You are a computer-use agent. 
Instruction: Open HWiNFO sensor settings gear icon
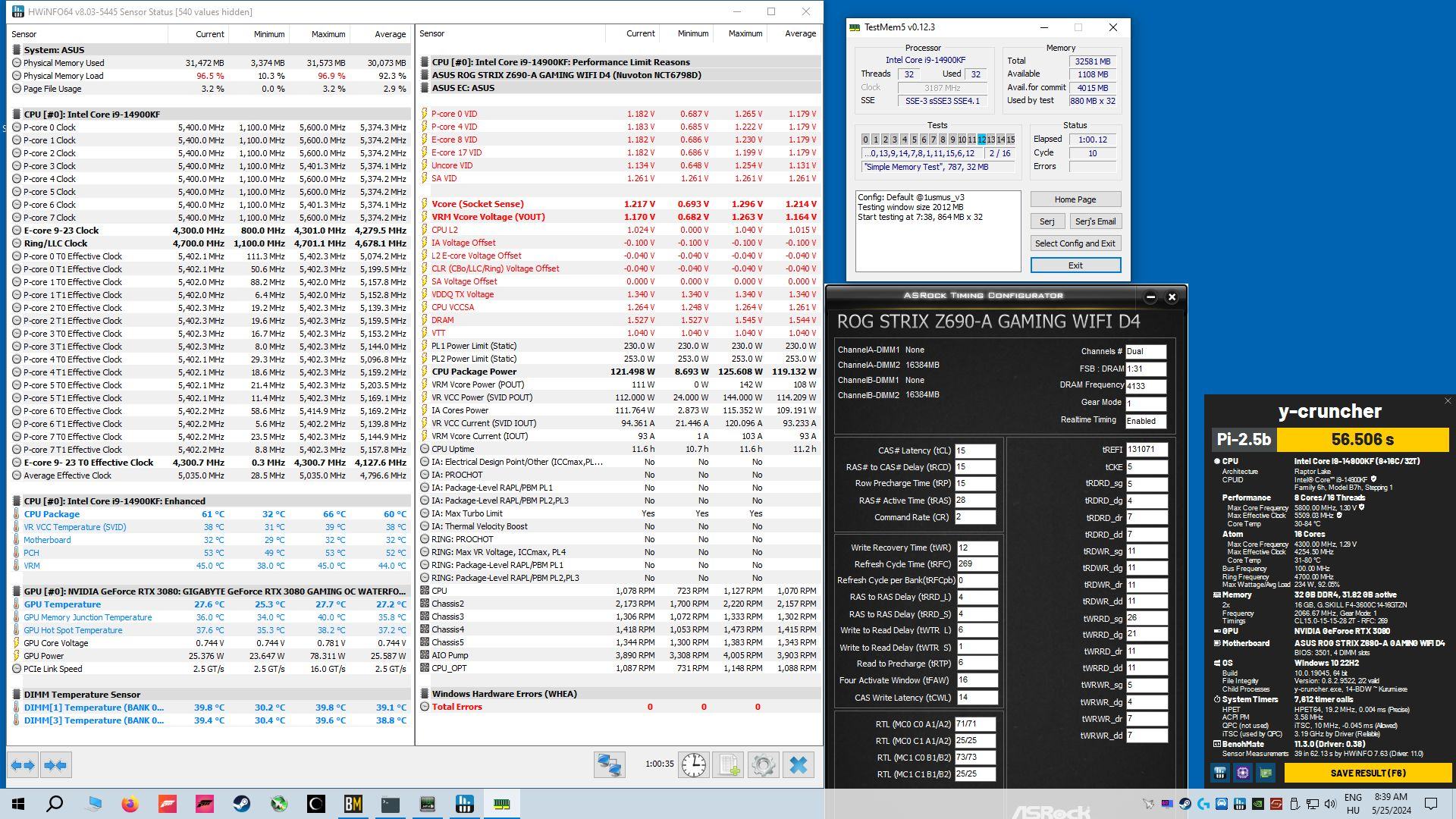pos(763,765)
